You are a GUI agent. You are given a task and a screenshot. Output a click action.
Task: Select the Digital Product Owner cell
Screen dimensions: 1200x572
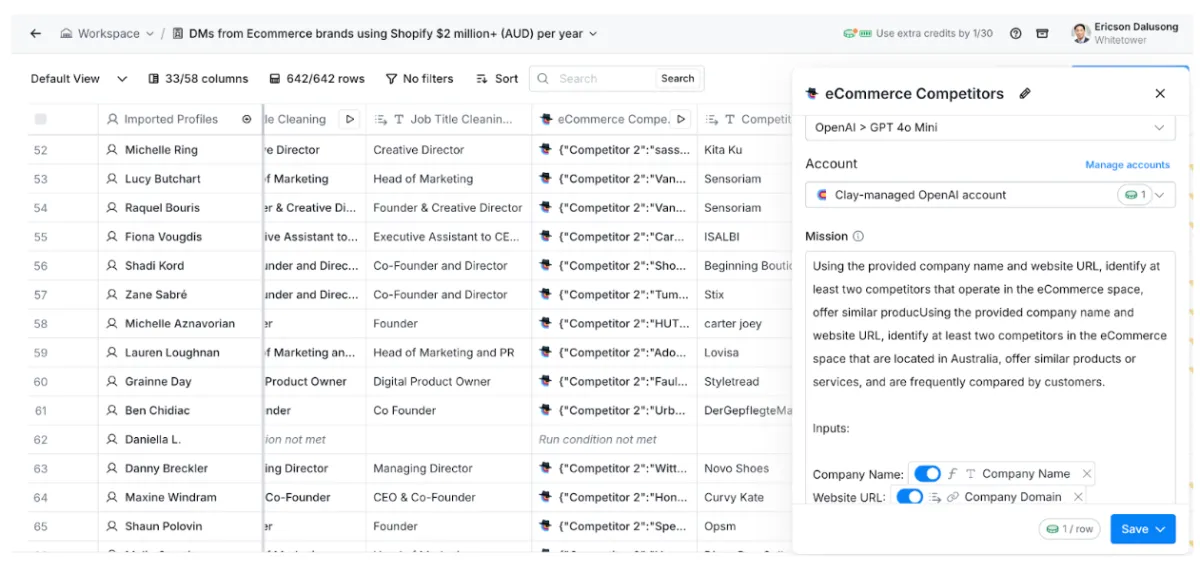tap(449, 382)
